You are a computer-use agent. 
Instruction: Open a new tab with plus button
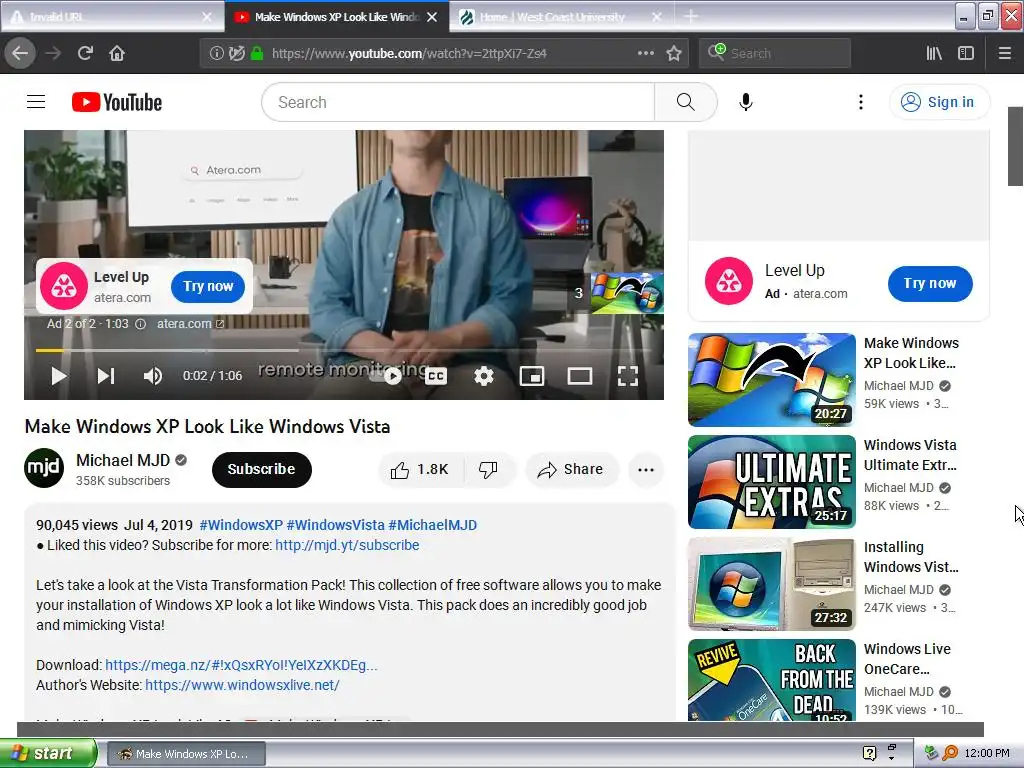(690, 16)
